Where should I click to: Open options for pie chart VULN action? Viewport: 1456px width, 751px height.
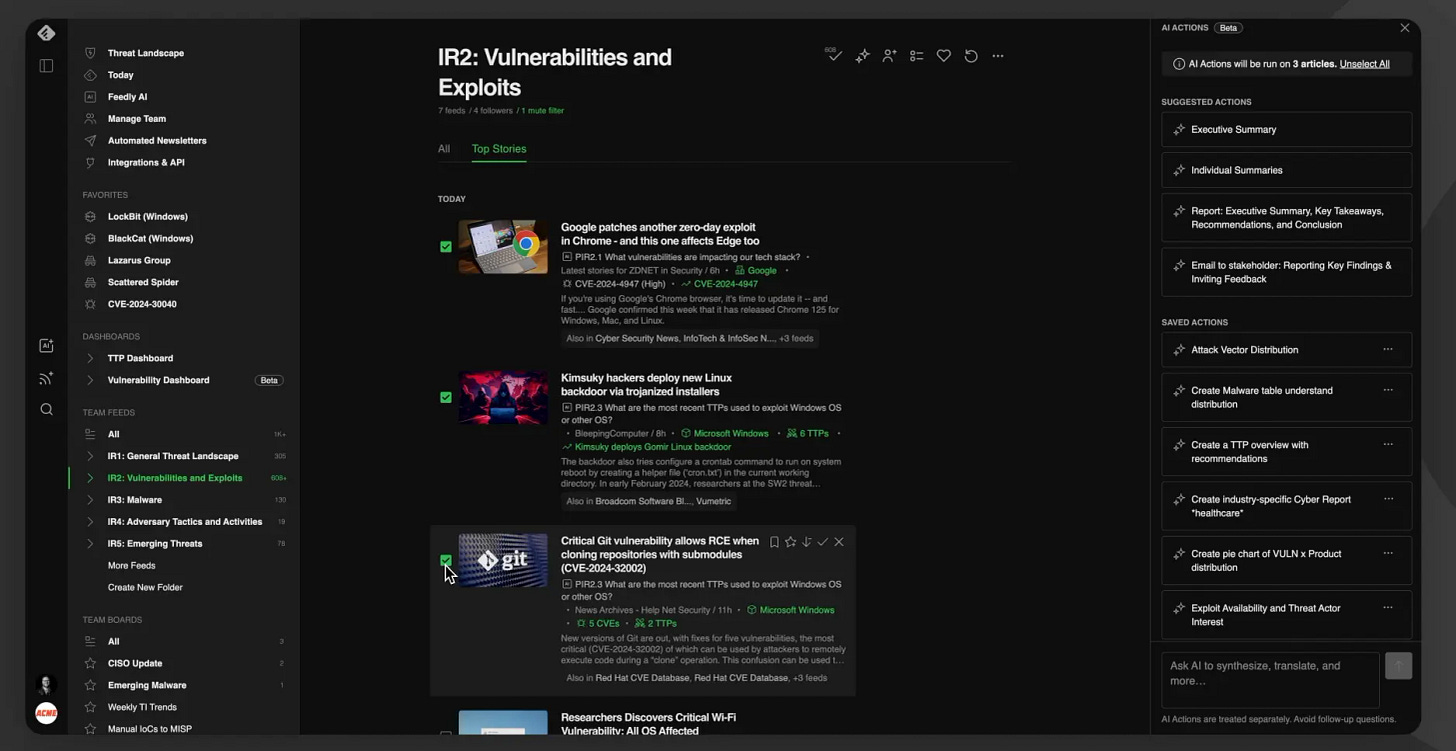point(1388,553)
